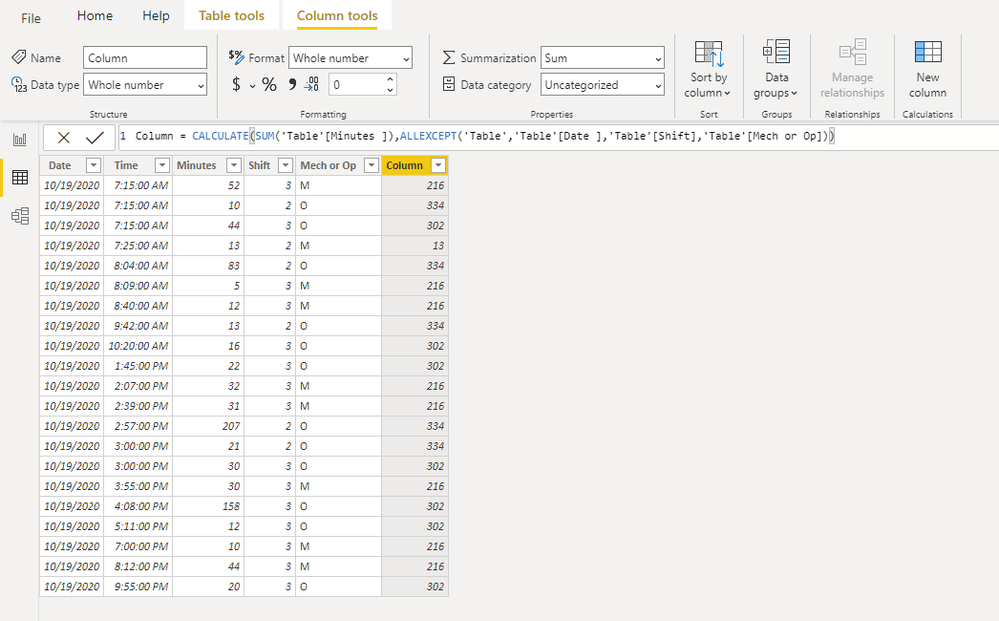Image resolution: width=999 pixels, height=621 pixels.
Task: Click the 9:55:00 PM time cell
Action: (138, 587)
